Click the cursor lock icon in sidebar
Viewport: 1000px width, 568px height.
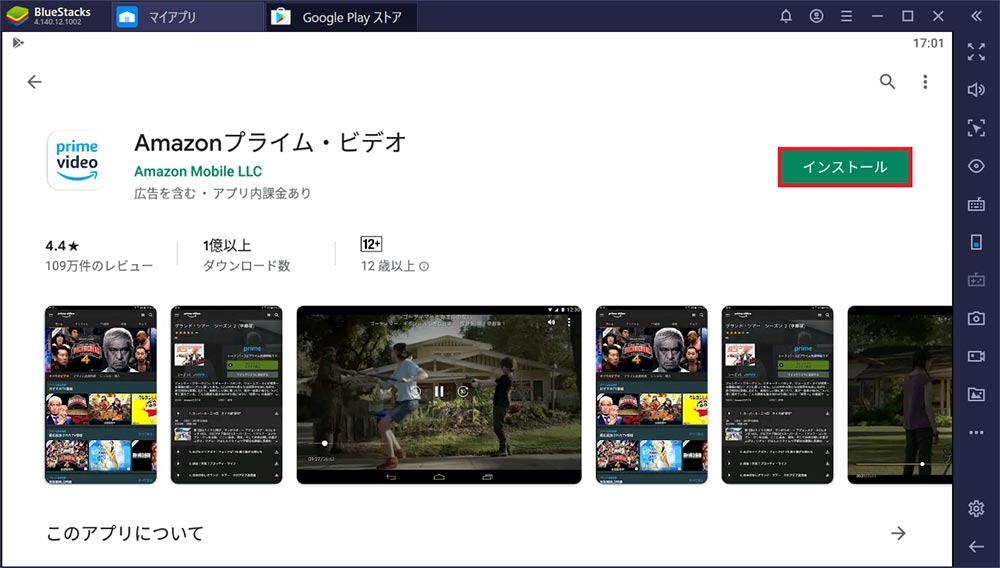click(x=976, y=128)
